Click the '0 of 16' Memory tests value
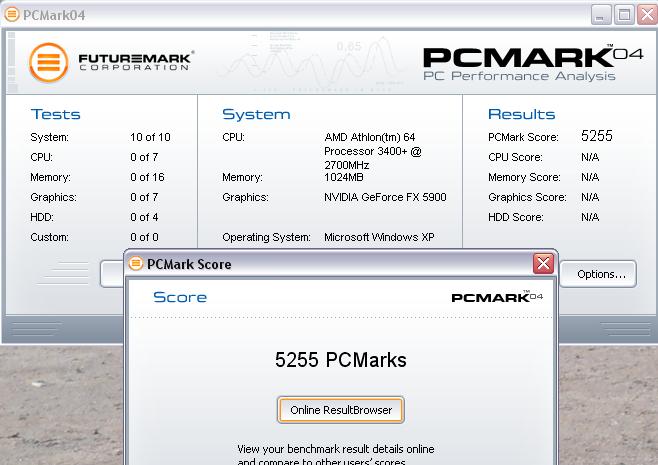Viewport: 658px width, 465px height. (x=147, y=177)
